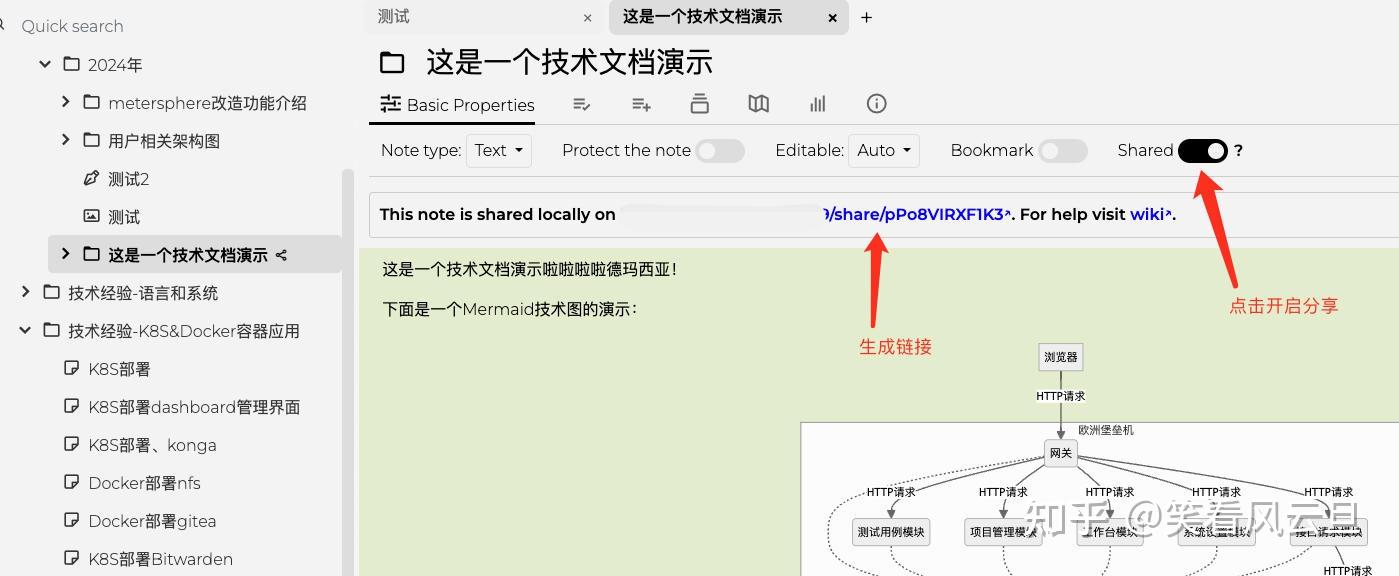Open the Inherited Attributes ribbon icon
This screenshot has width=1399, height=576.
pyautogui.click(x=640, y=103)
